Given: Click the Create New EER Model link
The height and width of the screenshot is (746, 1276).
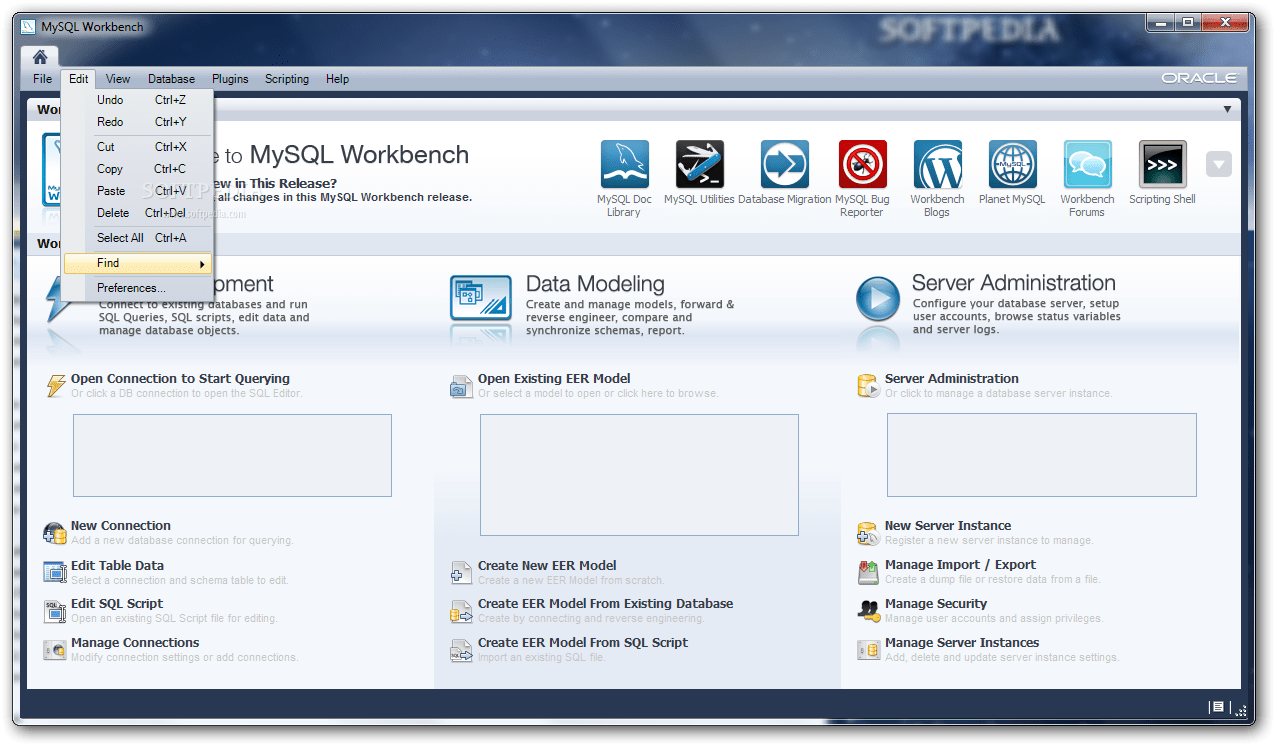Looking at the screenshot, I should pos(547,566).
